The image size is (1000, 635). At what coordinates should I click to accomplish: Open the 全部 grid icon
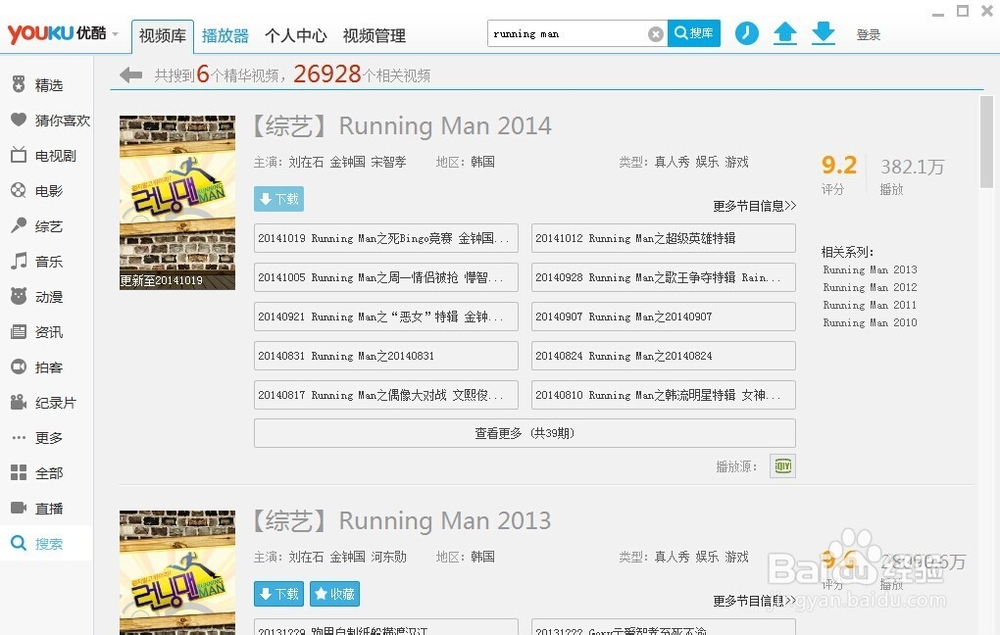(18, 472)
